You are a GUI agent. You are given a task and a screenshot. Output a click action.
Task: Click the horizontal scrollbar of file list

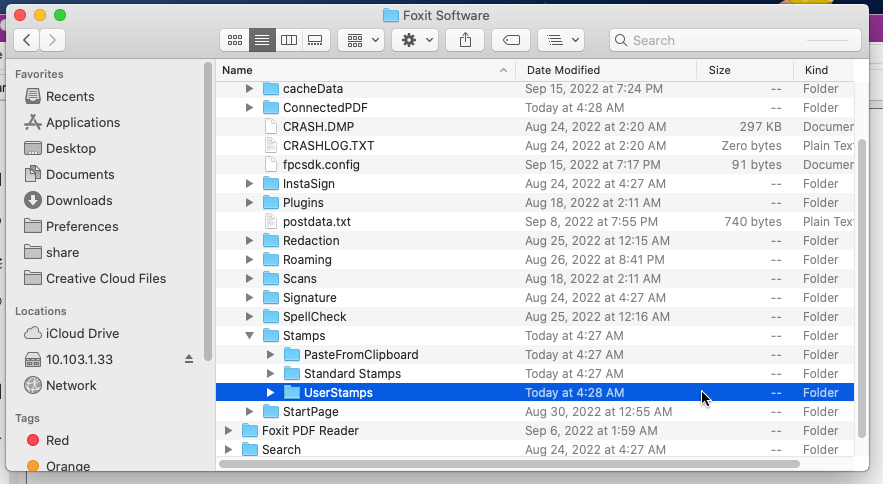509,464
